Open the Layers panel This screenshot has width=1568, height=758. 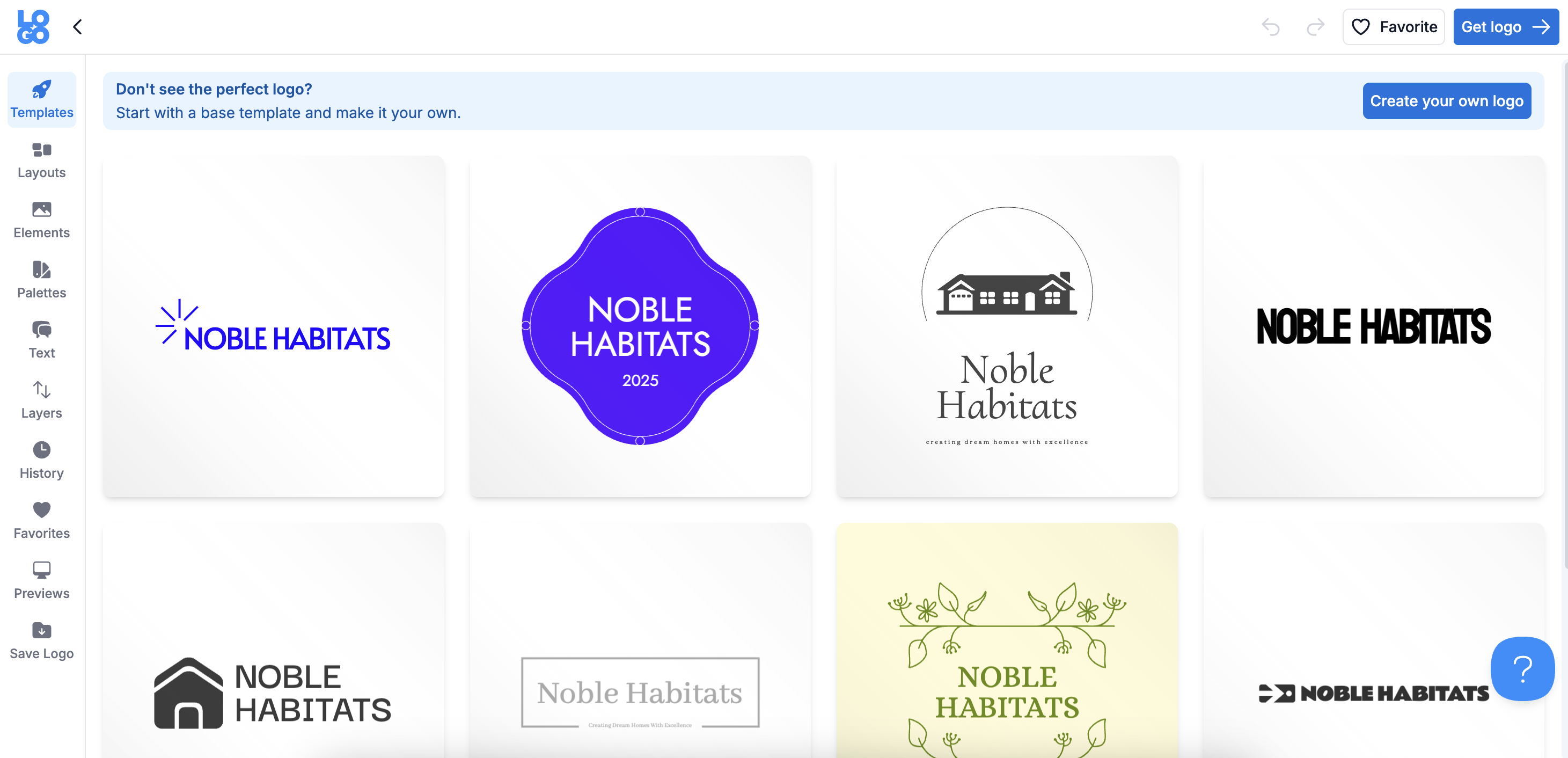tap(41, 400)
